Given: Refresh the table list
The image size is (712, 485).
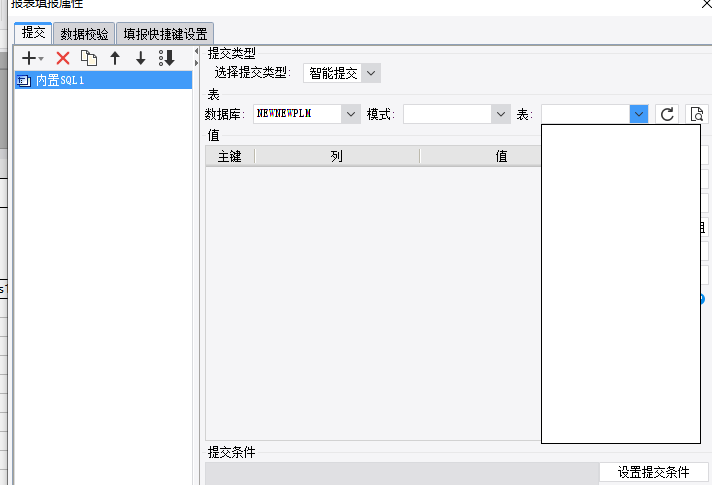Looking at the screenshot, I should pos(667,114).
